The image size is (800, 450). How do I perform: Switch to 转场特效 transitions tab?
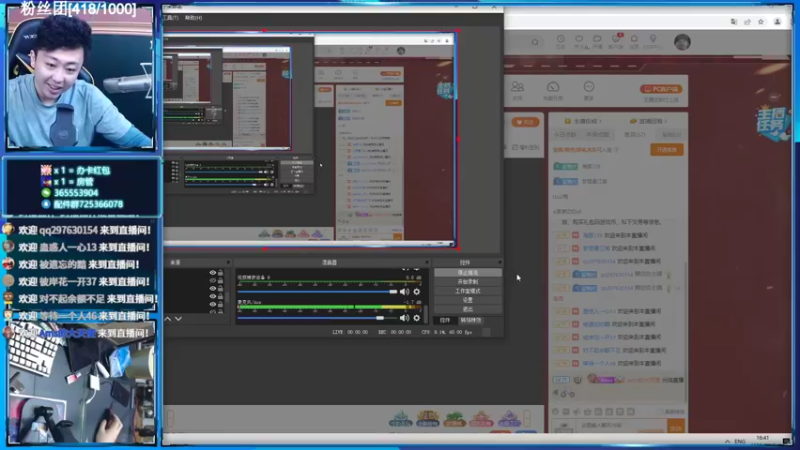coord(470,320)
